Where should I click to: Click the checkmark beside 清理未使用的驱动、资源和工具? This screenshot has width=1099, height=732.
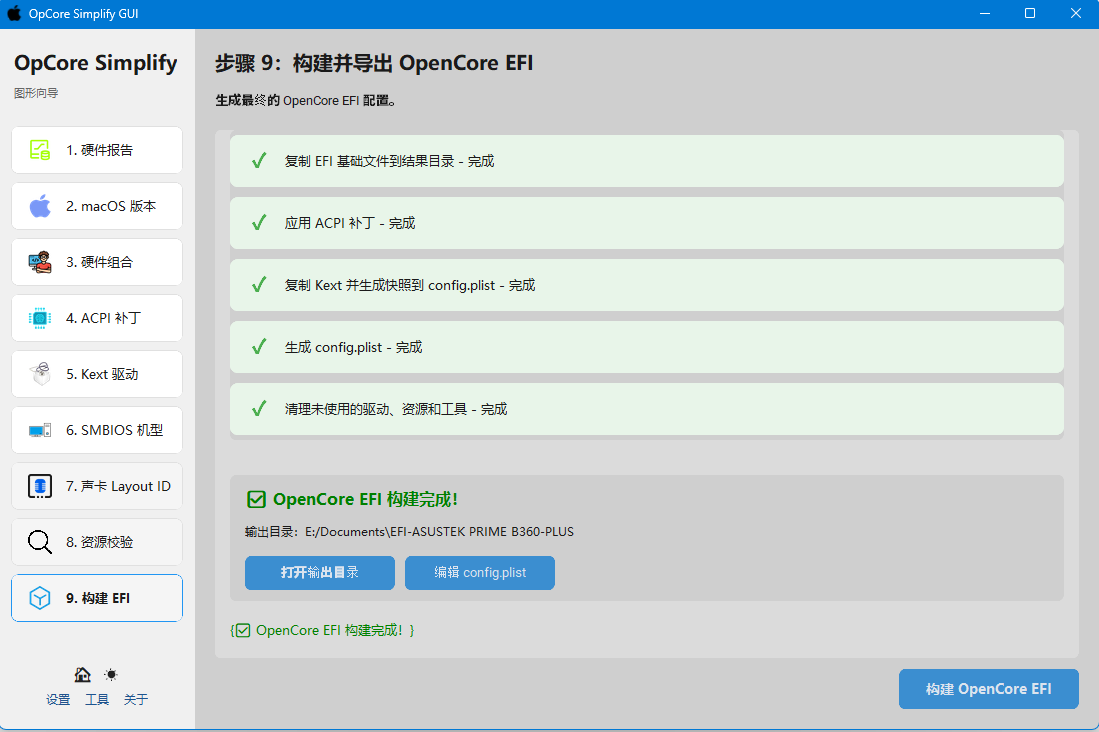pyautogui.click(x=259, y=409)
